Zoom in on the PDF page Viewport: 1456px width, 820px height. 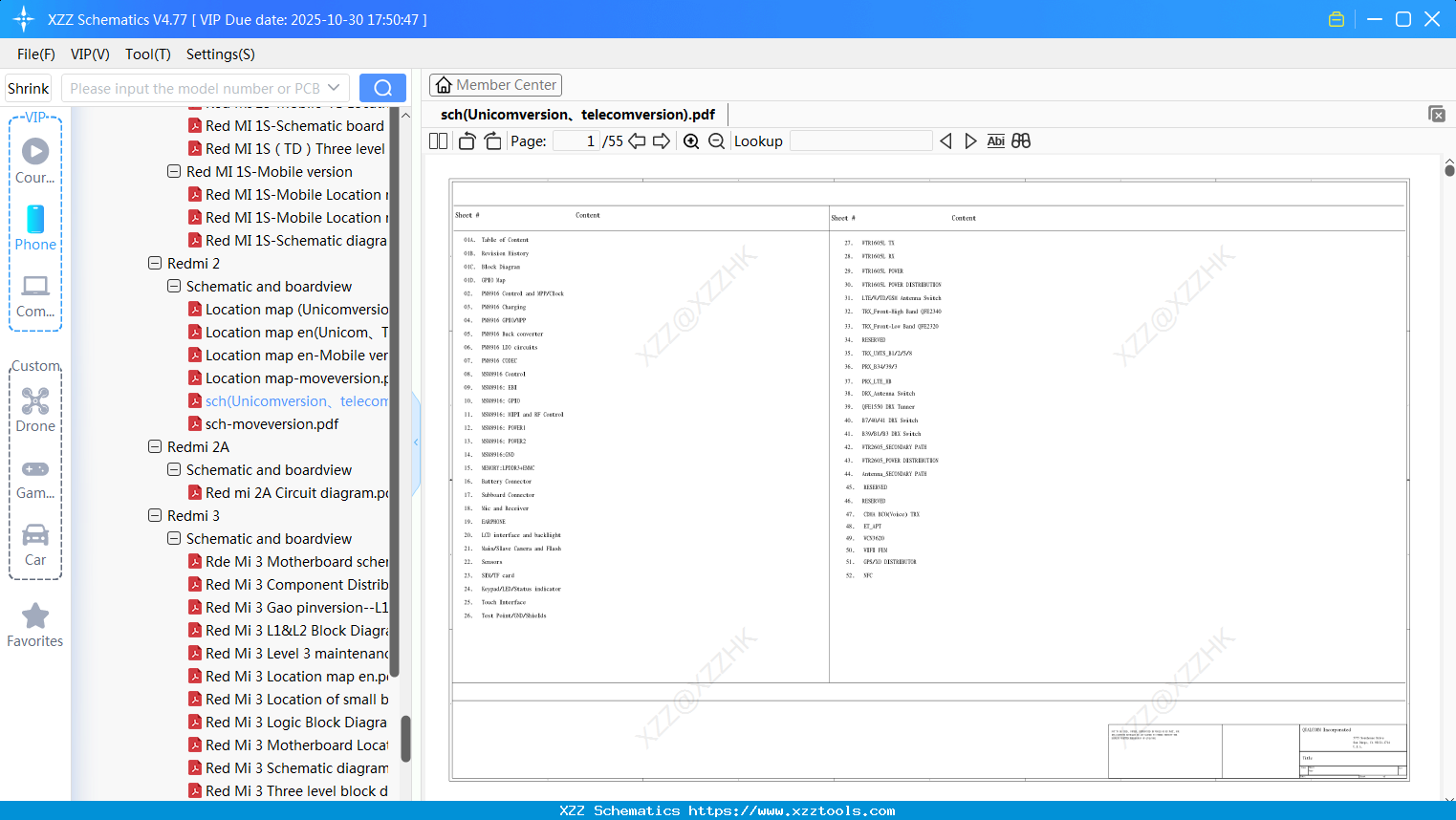point(690,140)
